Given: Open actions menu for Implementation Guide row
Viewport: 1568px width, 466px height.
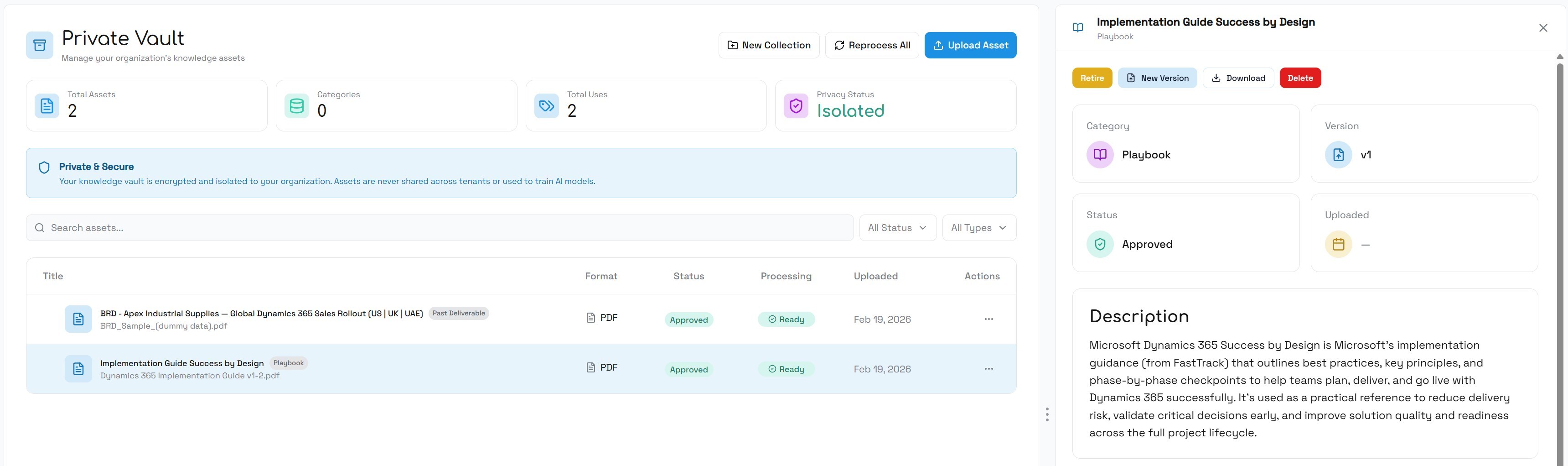Looking at the screenshot, I should coord(988,369).
